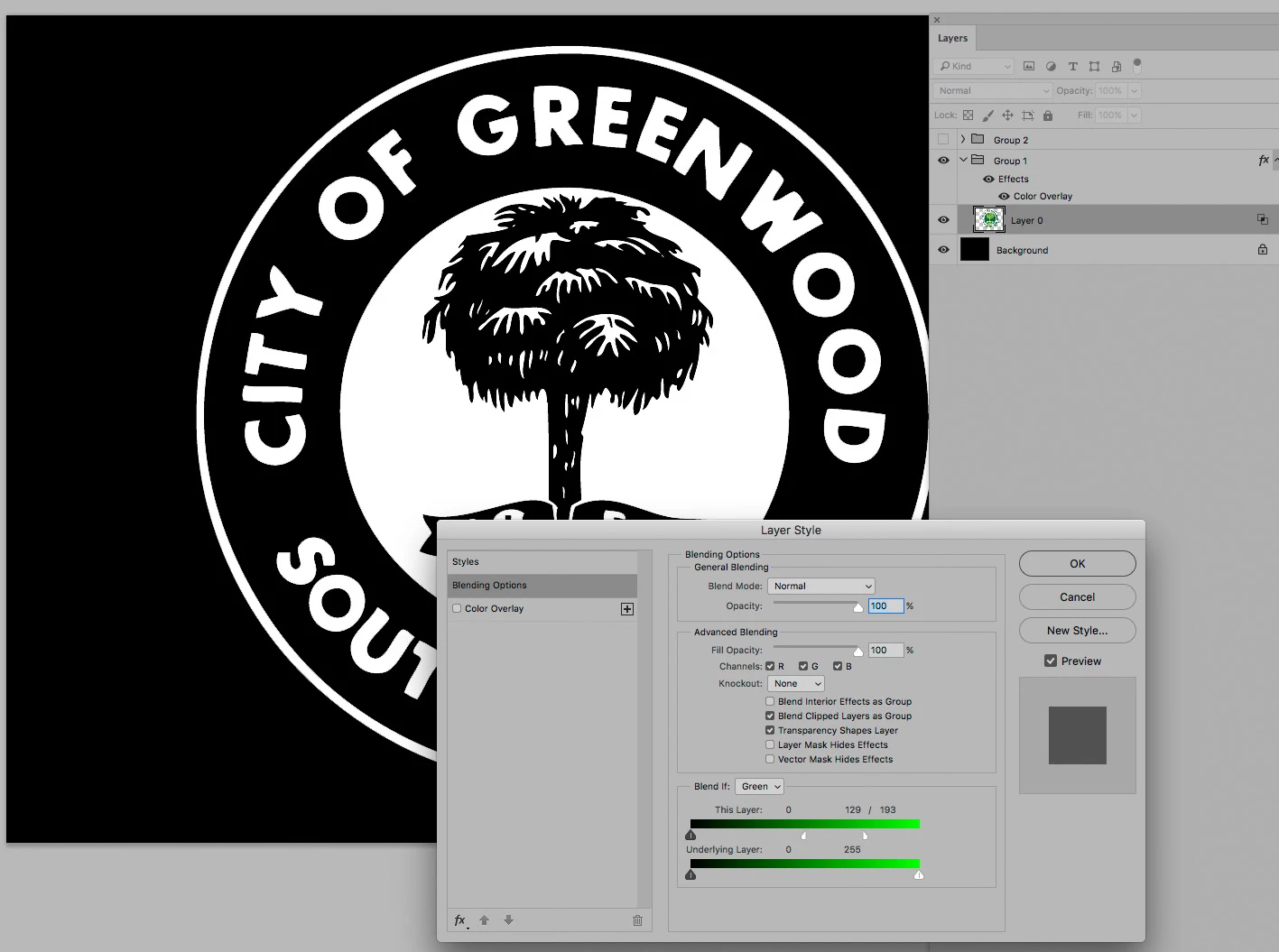Select the Layer 0 thumbnail
This screenshot has width=1279, height=952.
click(x=989, y=219)
